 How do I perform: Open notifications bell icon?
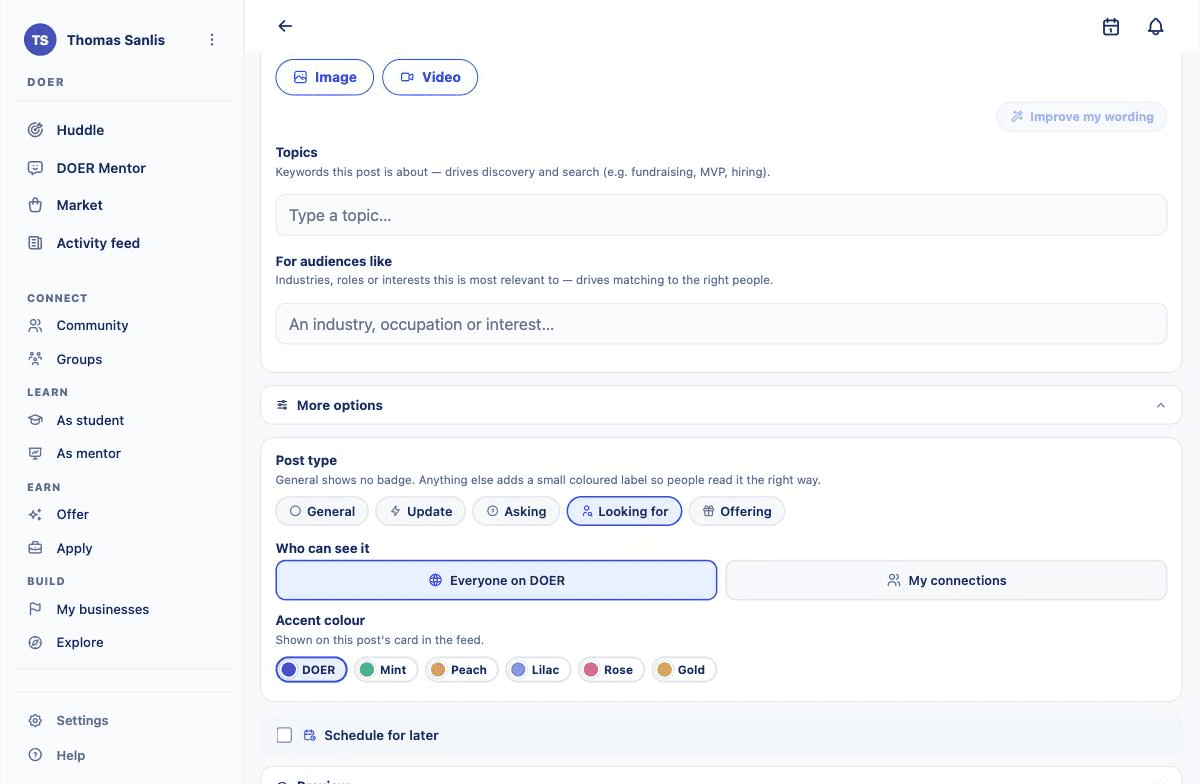tap(1156, 27)
